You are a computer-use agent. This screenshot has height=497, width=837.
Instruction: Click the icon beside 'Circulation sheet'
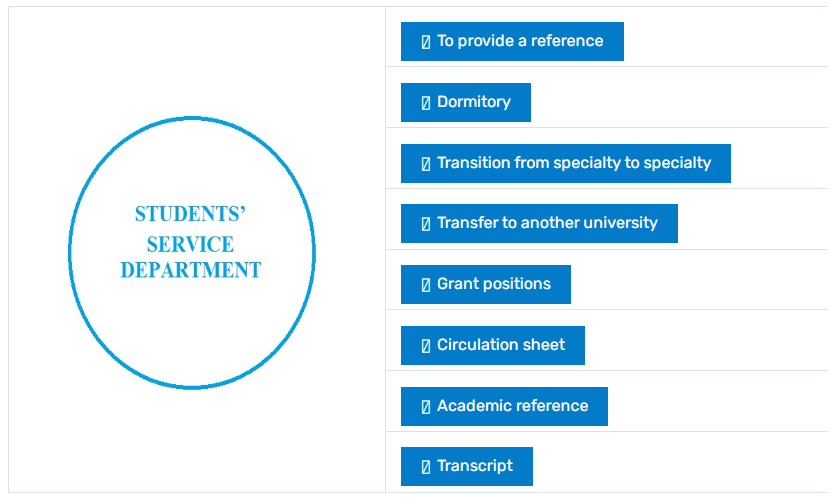pyautogui.click(x=425, y=345)
